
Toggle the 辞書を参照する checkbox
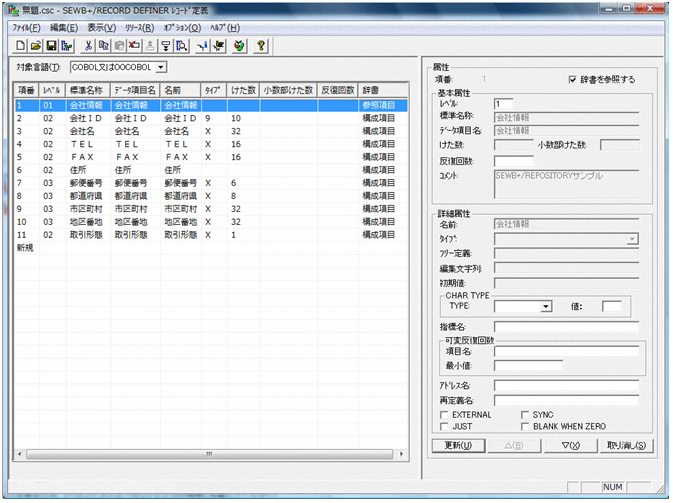pyautogui.click(x=572, y=79)
